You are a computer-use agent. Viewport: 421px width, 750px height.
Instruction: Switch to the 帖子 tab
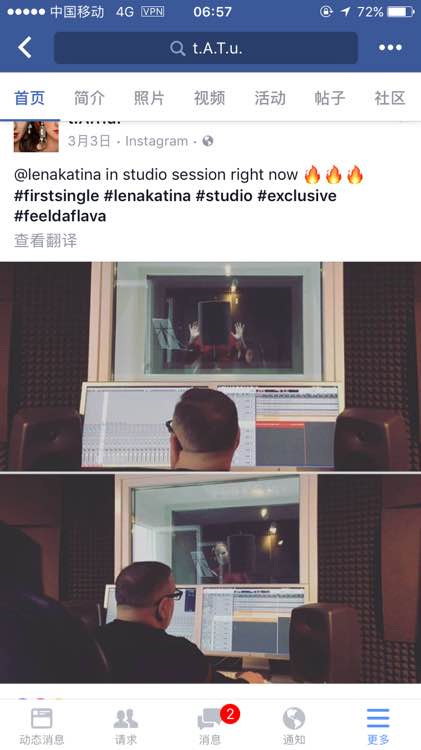[330, 98]
